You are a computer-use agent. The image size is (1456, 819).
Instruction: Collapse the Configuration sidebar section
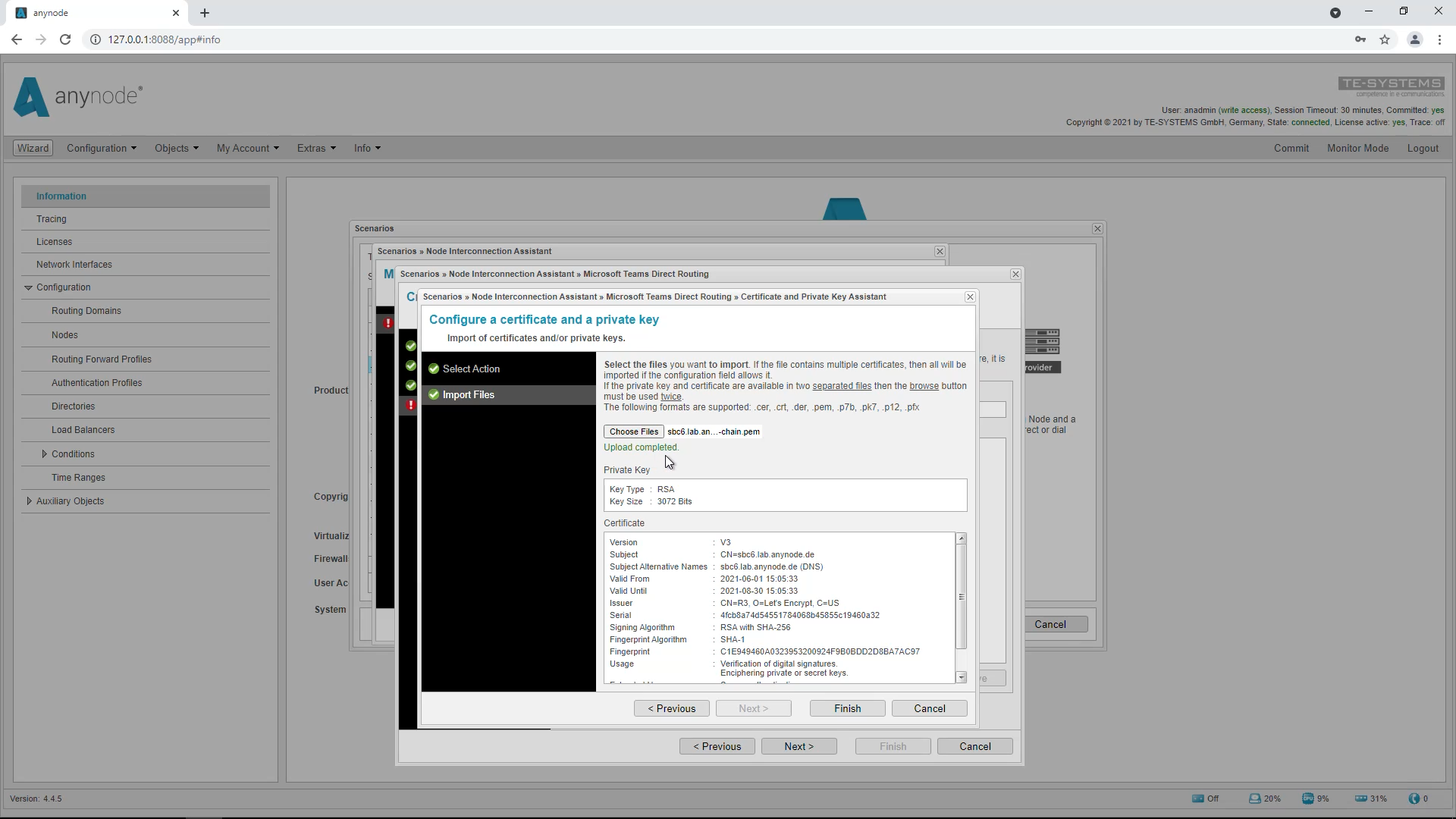29,287
